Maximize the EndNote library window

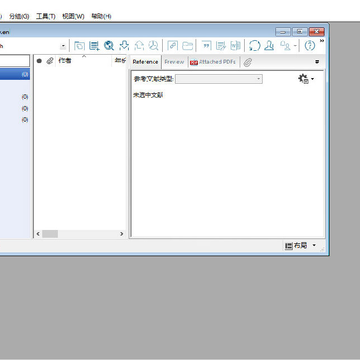click(300, 32)
